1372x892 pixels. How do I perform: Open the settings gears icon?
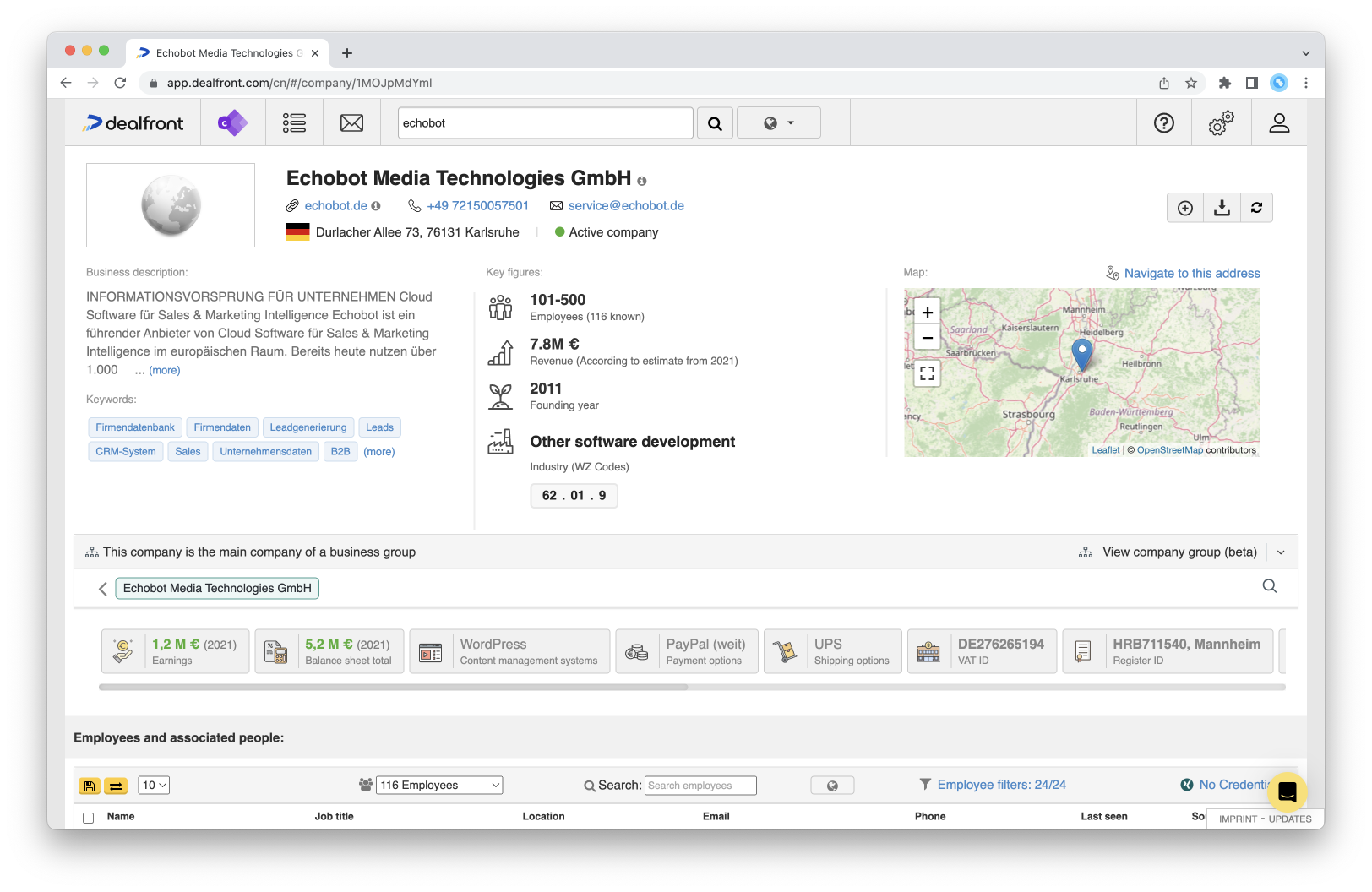[x=1221, y=123]
